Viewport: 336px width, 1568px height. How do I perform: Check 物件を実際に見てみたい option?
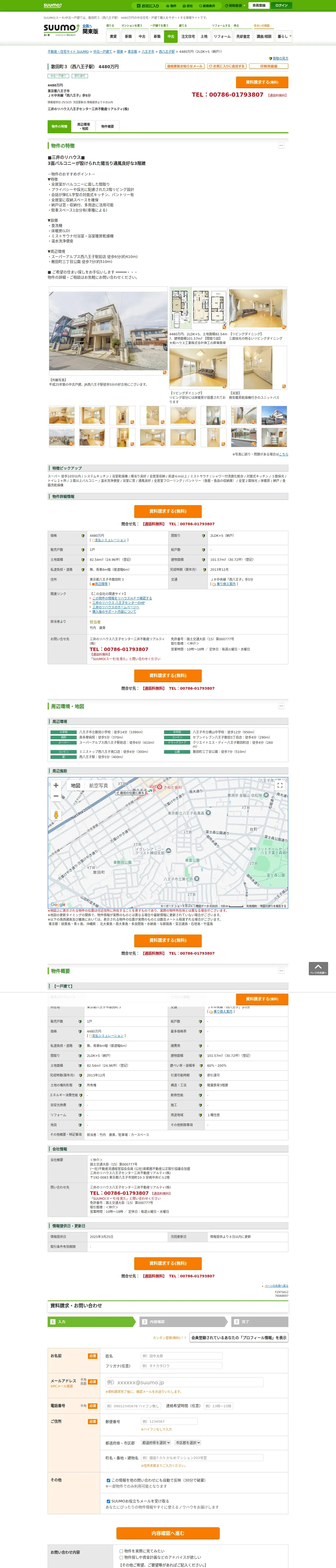pyautogui.click(x=121, y=1551)
